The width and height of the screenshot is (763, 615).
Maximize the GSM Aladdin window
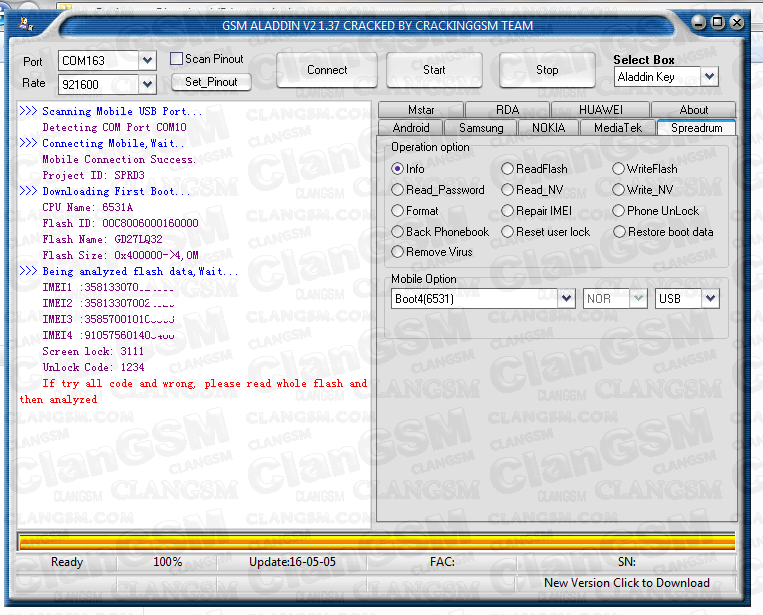coord(718,22)
